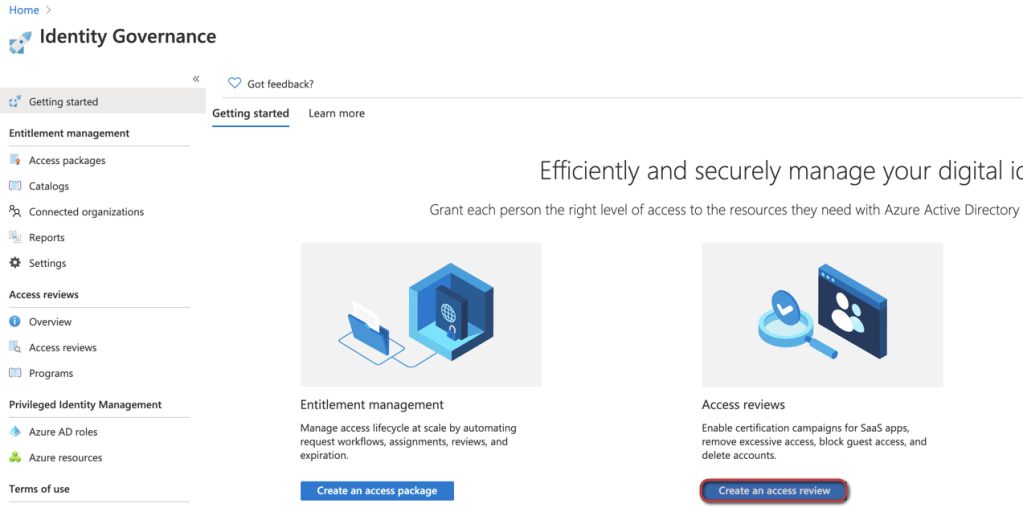Click the Azure AD roles diamond icon
This screenshot has height=508, width=1023.
pos(15,432)
